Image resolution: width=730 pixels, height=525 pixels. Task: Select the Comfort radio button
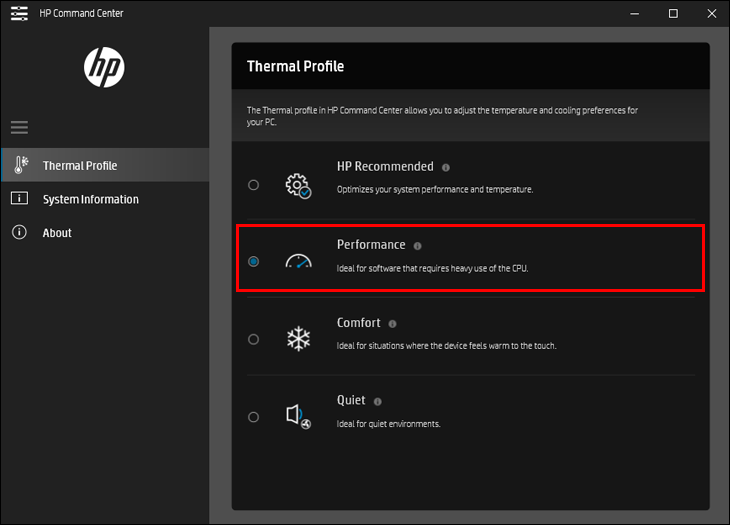pyautogui.click(x=253, y=339)
